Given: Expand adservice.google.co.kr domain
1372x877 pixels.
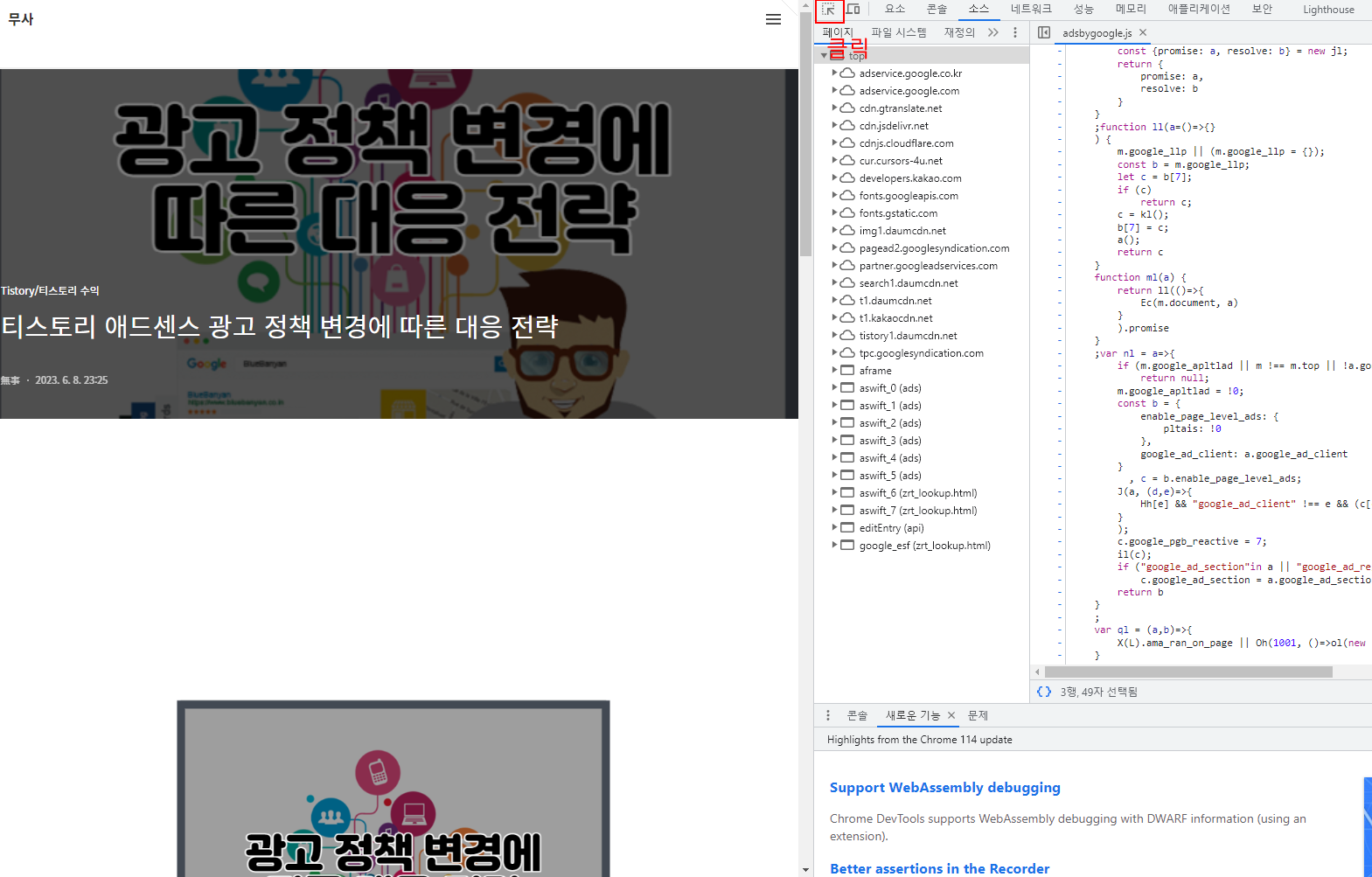Looking at the screenshot, I should (834, 73).
